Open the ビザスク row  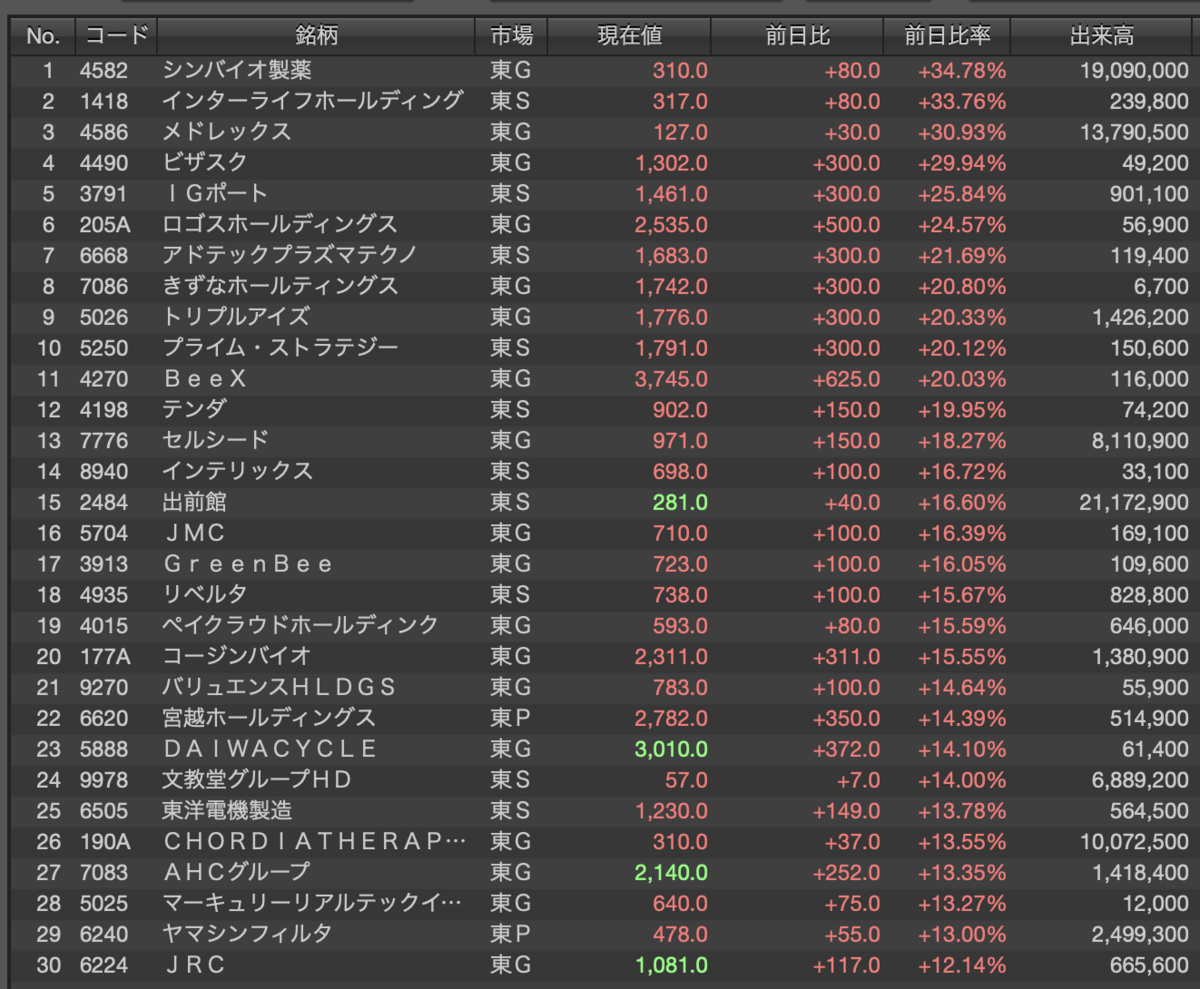click(x=603, y=163)
